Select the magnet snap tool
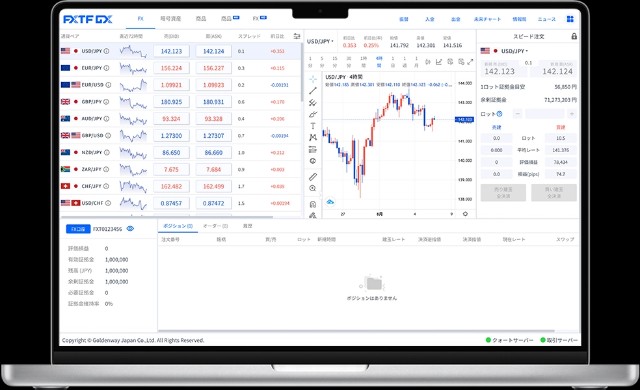Viewport: 640px width, 390px height. click(313, 204)
